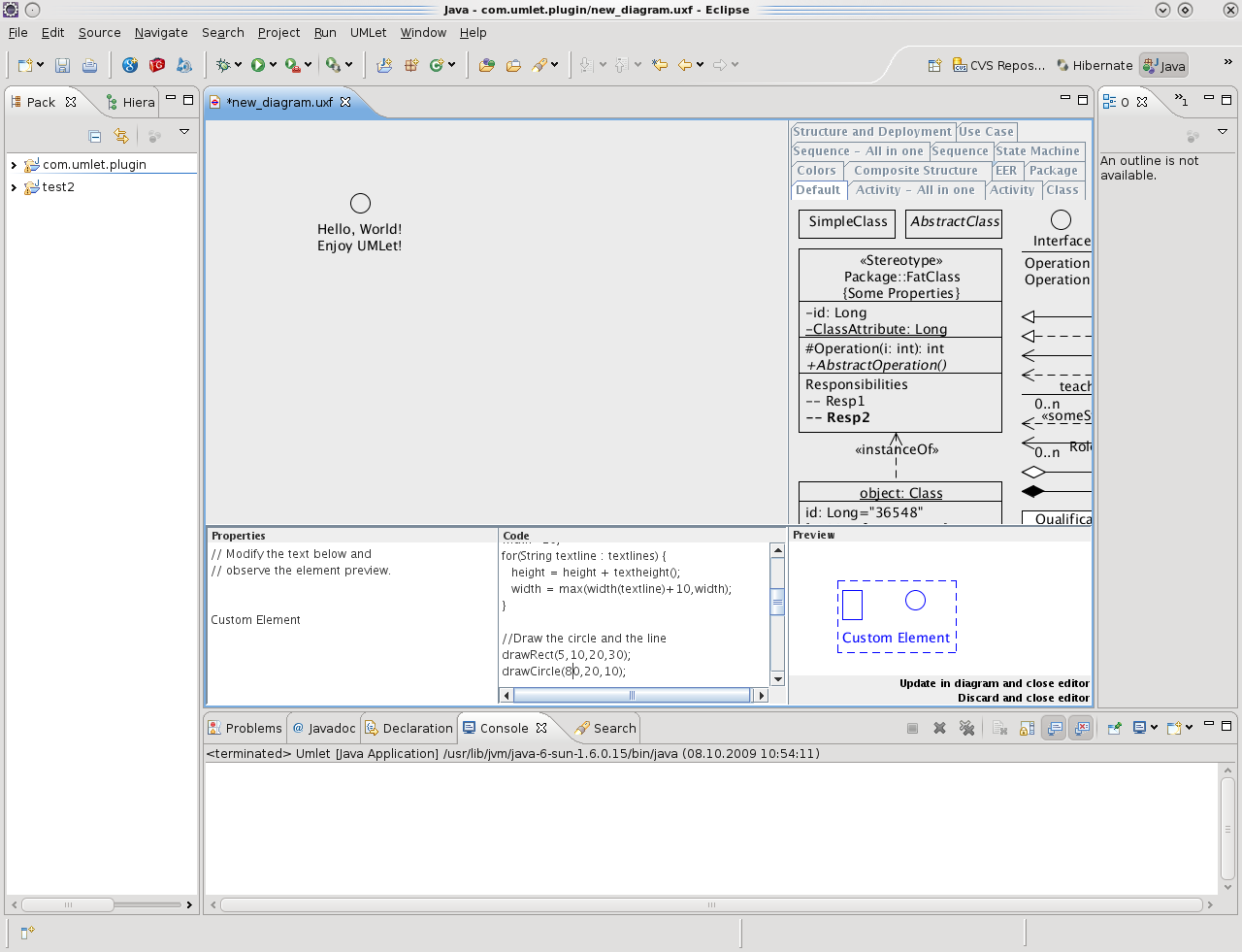Toggle Link with Editor in Package Explorer
Screen dimensions: 1242x952
point(120,136)
